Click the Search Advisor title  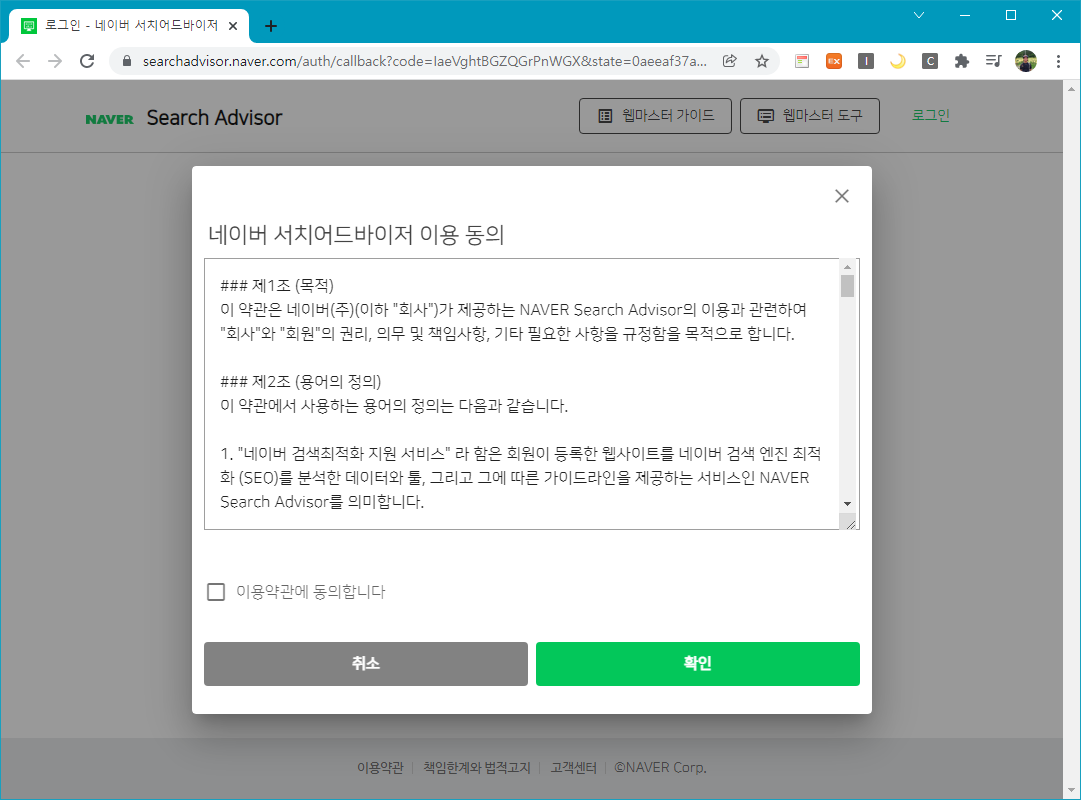[214, 117]
